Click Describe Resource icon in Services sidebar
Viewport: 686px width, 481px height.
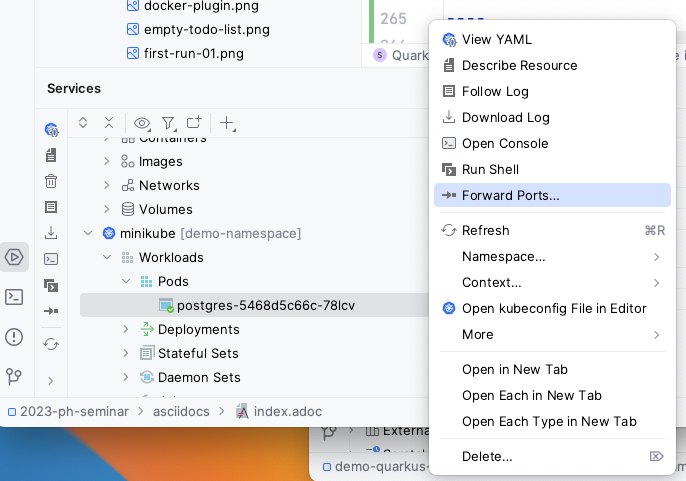[51, 155]
